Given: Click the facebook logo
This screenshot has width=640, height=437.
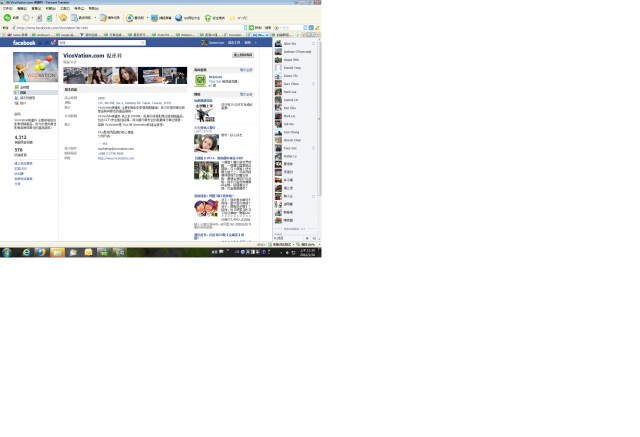Looking at the screenshot, I should point(24,43).
